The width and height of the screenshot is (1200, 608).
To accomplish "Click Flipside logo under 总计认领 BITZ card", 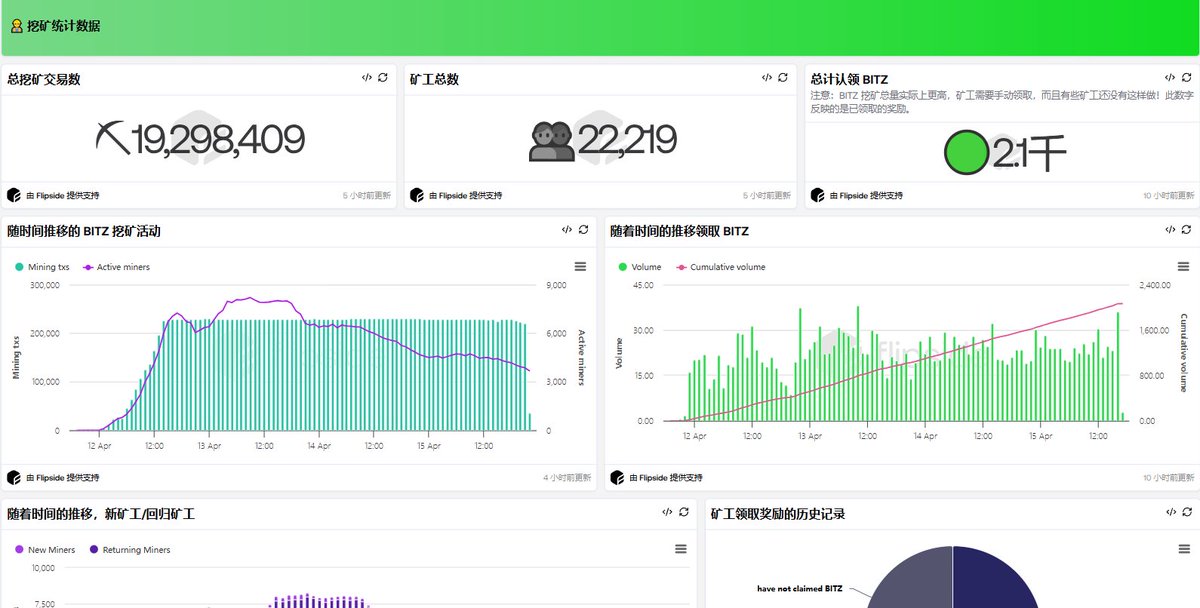I will [x=817, y=195].
